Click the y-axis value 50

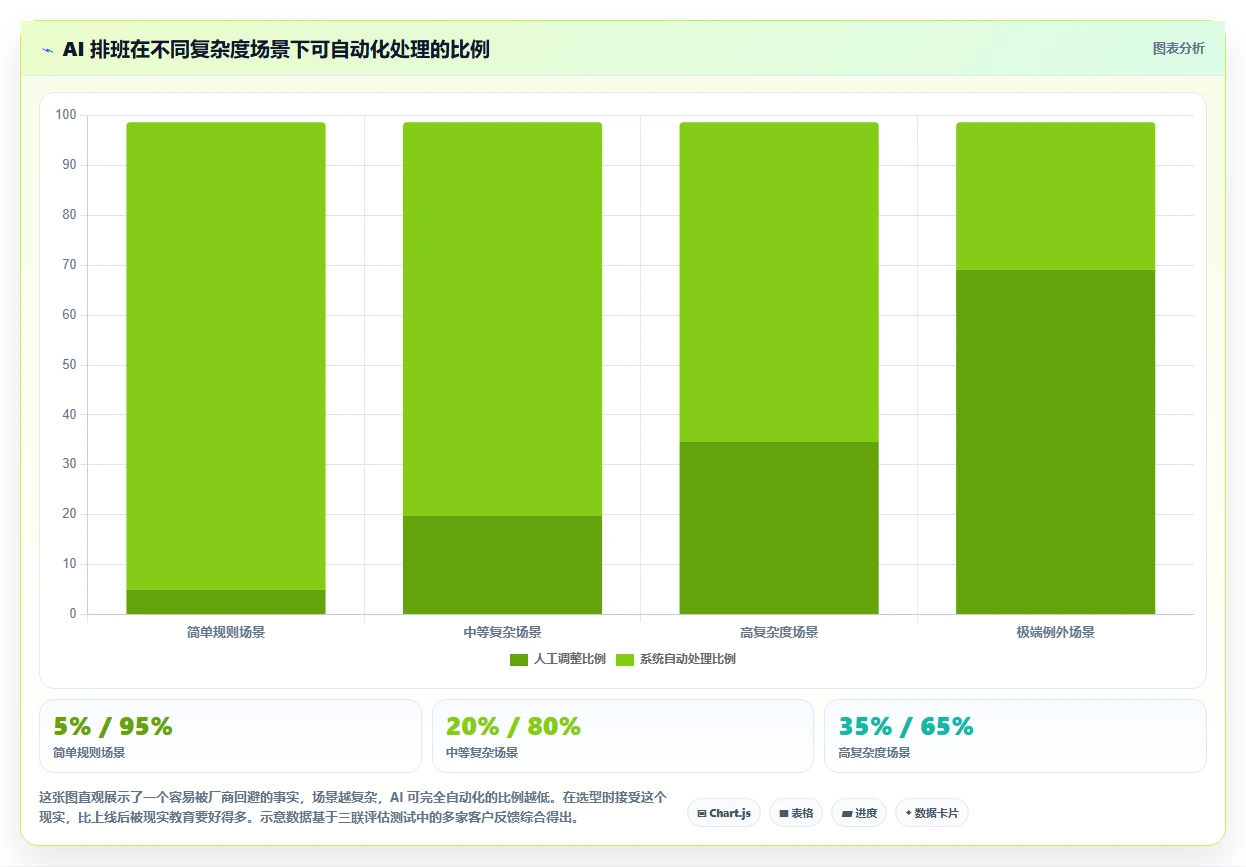click(x=69, y=365)
